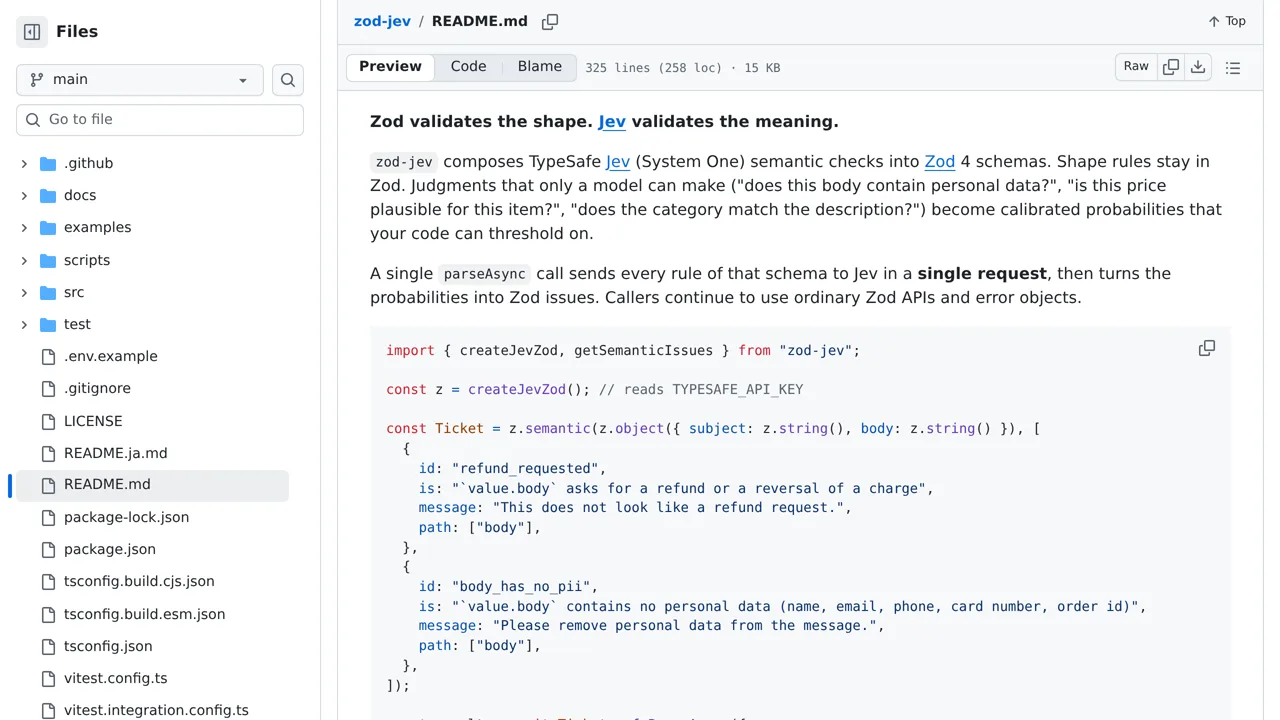
Task: Click the docs folder icon
Action: click(48, 195)
